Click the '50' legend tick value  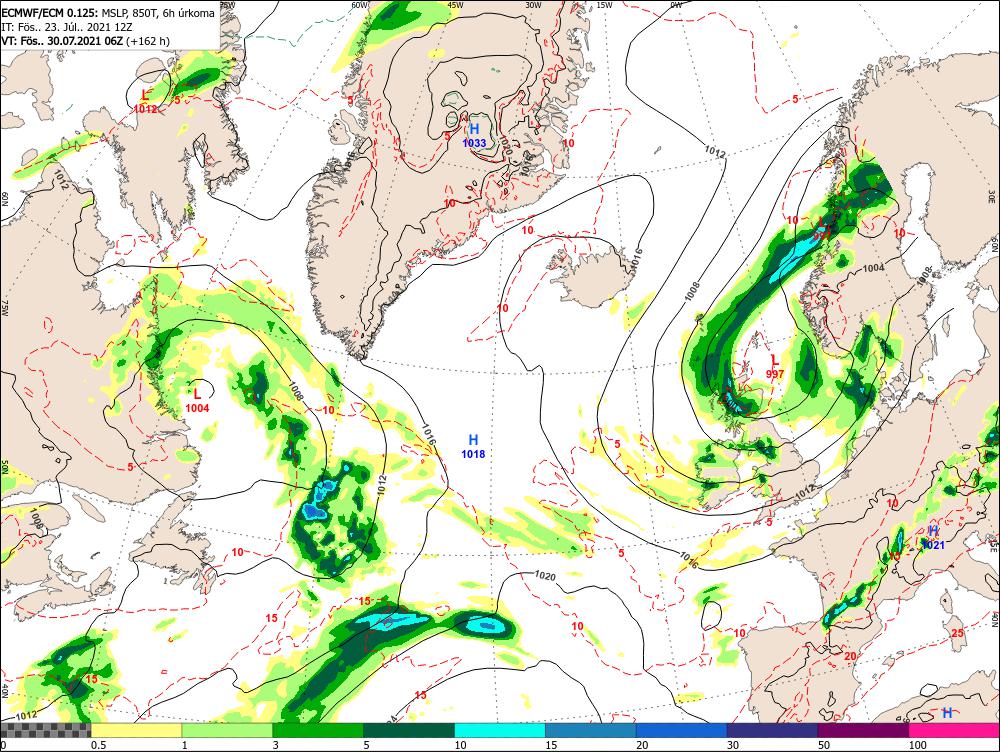(824, 745)
